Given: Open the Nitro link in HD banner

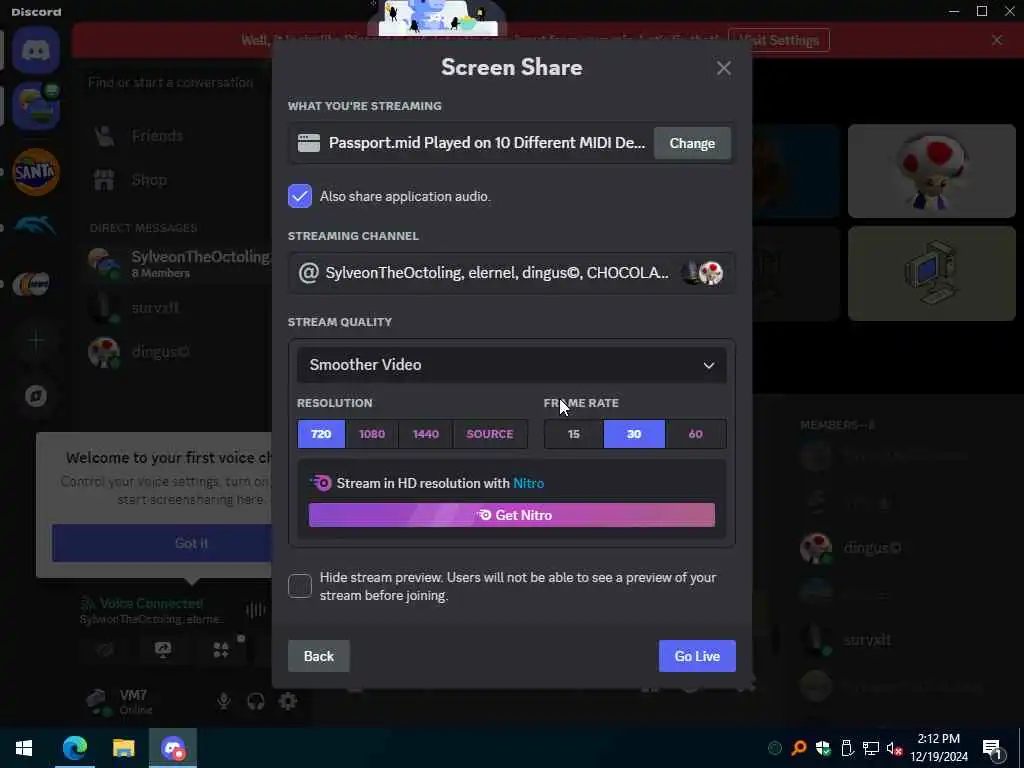Looking at the screenshot, I should coord(528,483).
